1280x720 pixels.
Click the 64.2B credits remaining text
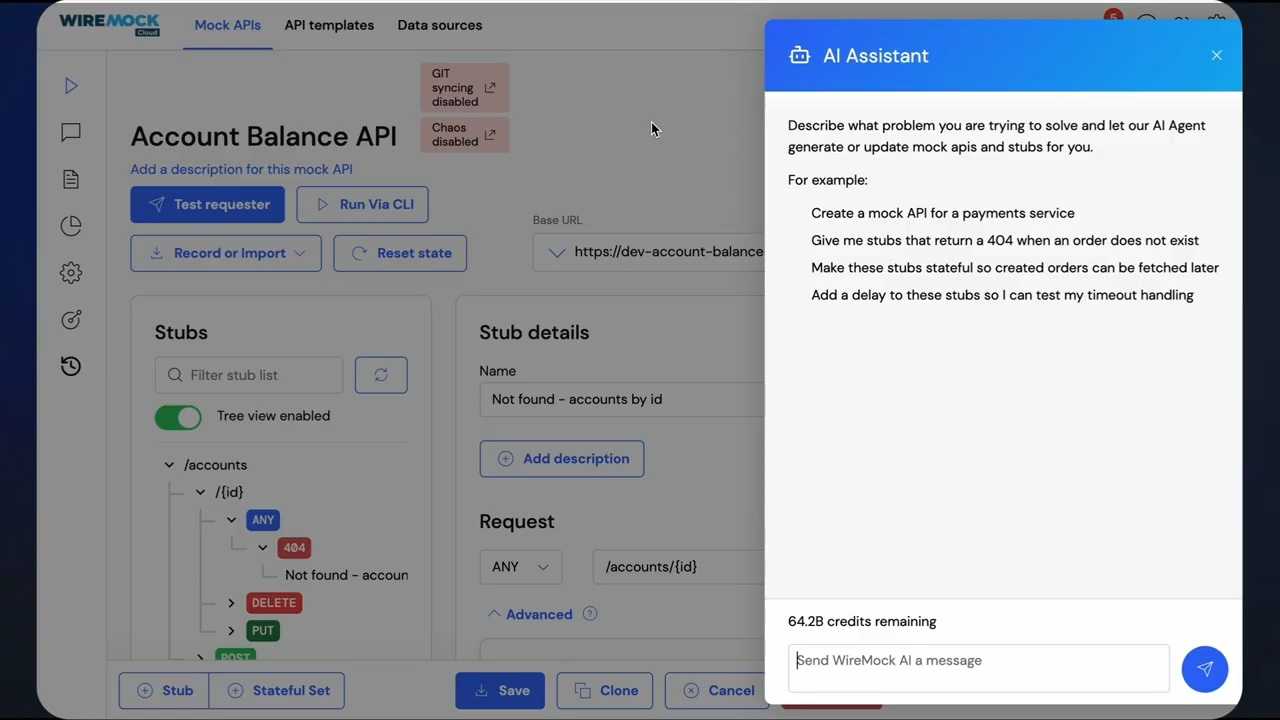click(x=862, y=622)
